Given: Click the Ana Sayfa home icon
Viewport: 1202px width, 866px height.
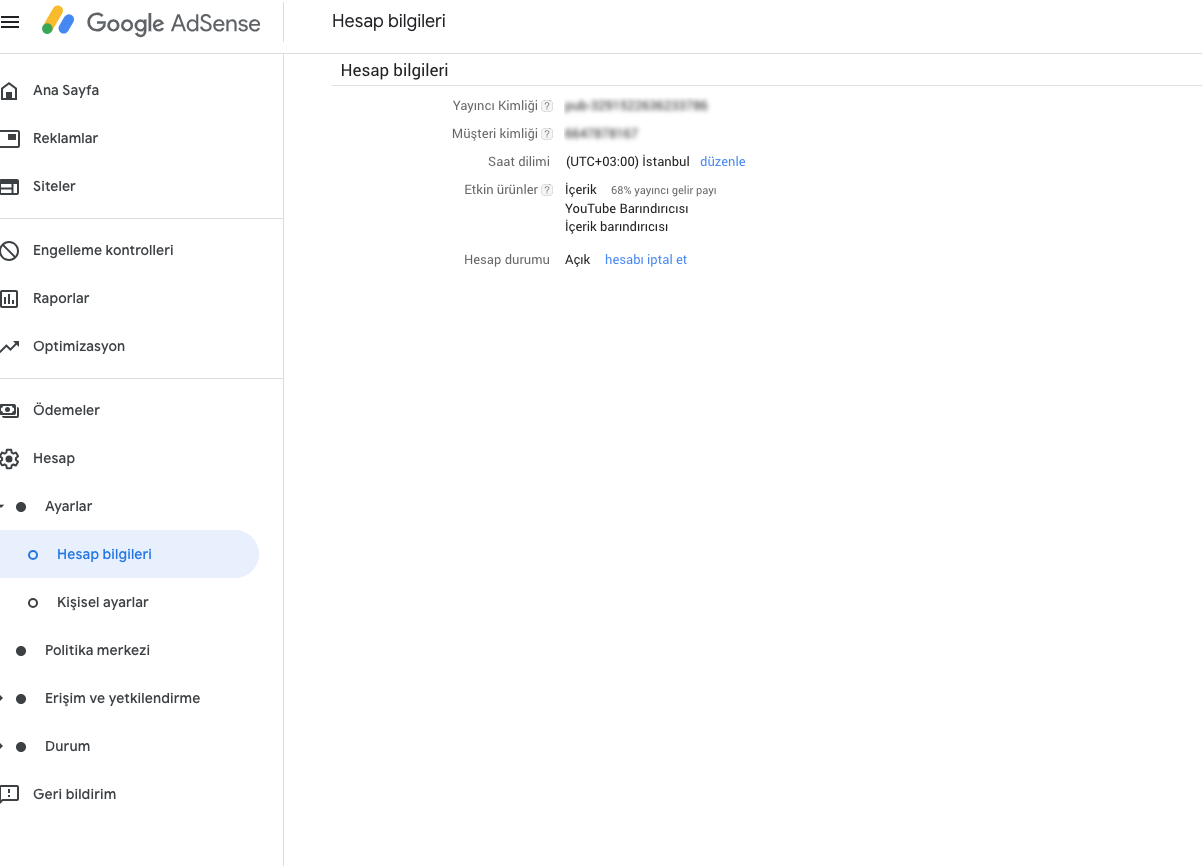Looking at the screenshot, I should [x=9, y=91].
